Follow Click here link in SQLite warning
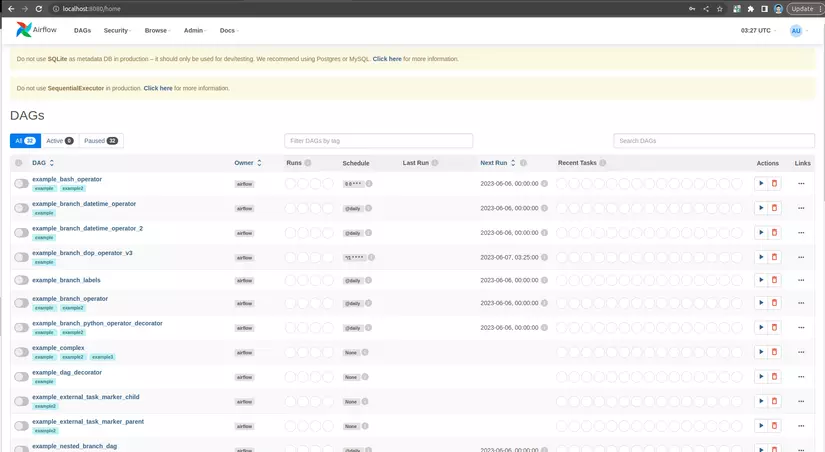Screen dimensions: 825x452 [387, 59]
